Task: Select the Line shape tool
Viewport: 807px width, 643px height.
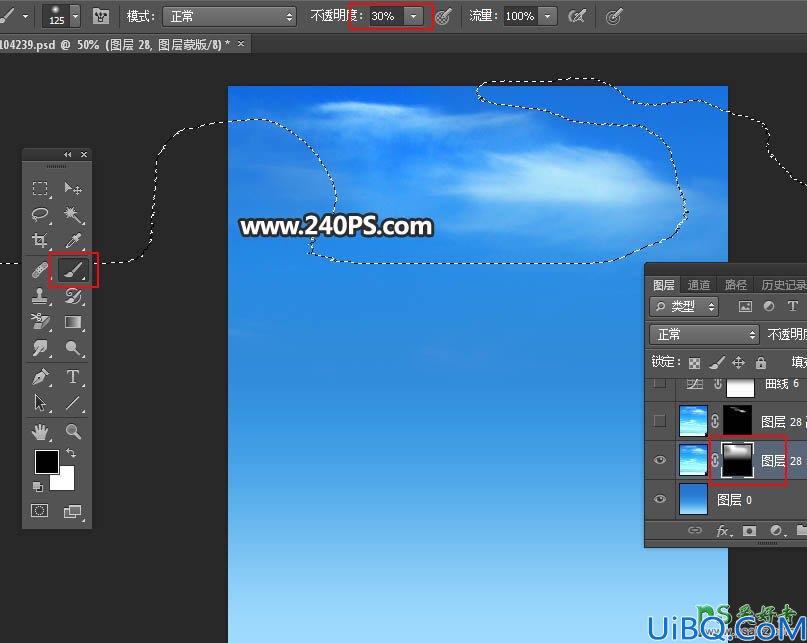Action: point(73,403)
